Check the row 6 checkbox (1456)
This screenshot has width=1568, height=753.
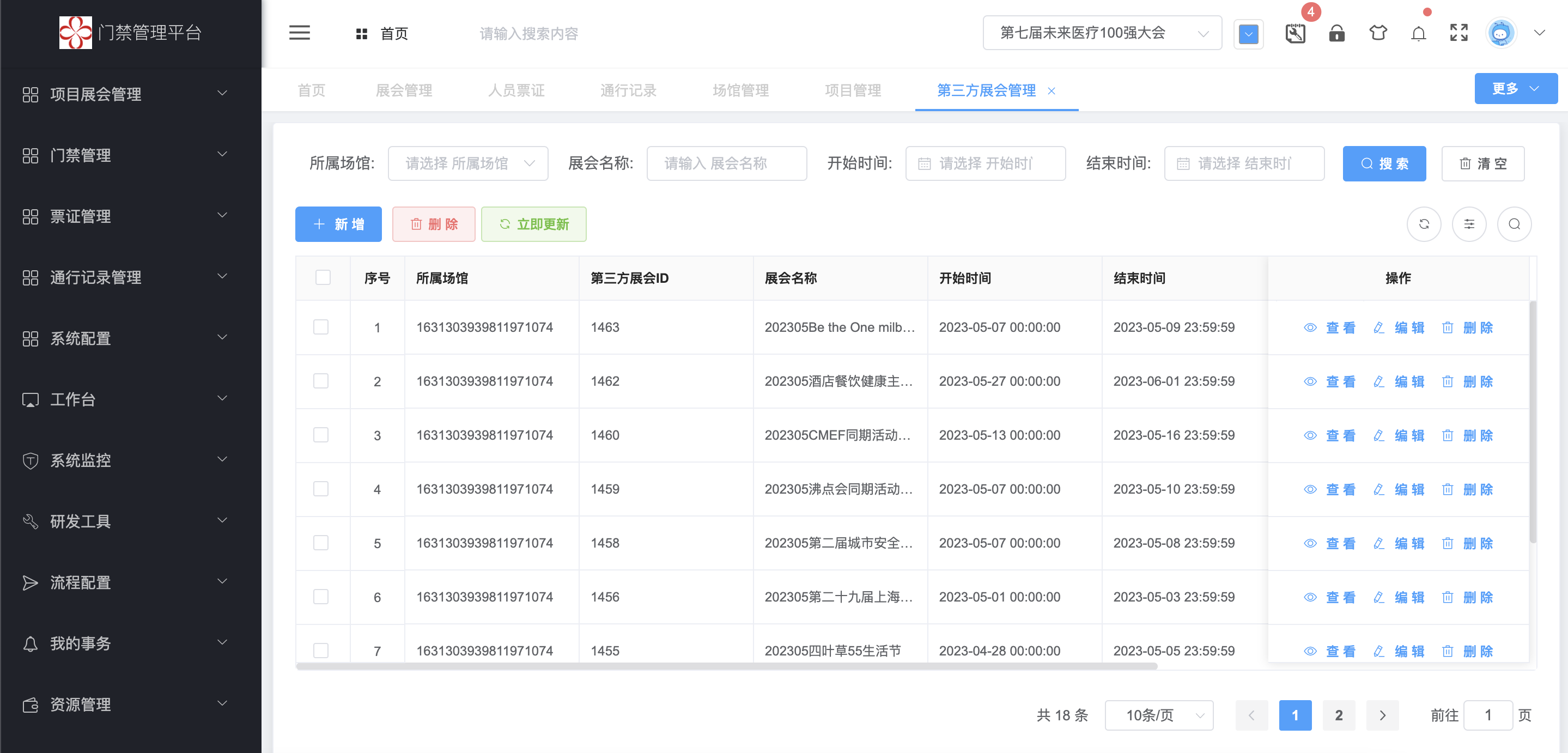pos(321,597)
